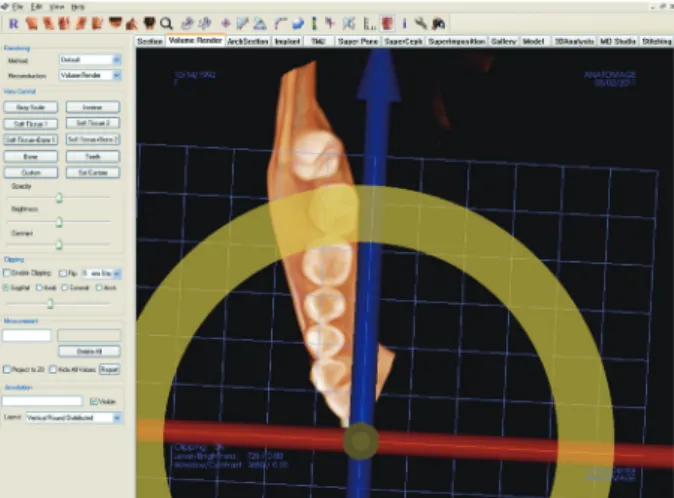Image resolution: width=674 pixels, height=498 pixels.
Task: Check the Hide All Values checkbox
Action: [x=53, y=369]
